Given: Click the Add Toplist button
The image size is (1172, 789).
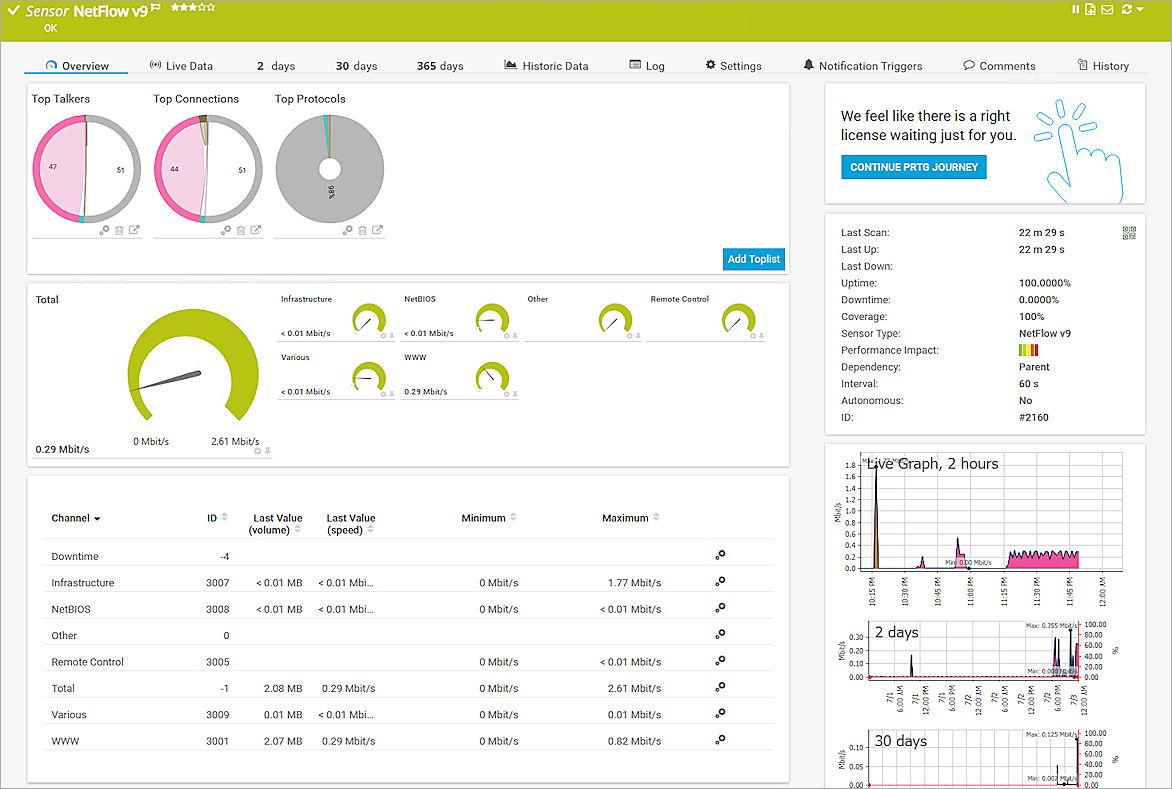Looking at the screenshot, I should pos(754,259).
